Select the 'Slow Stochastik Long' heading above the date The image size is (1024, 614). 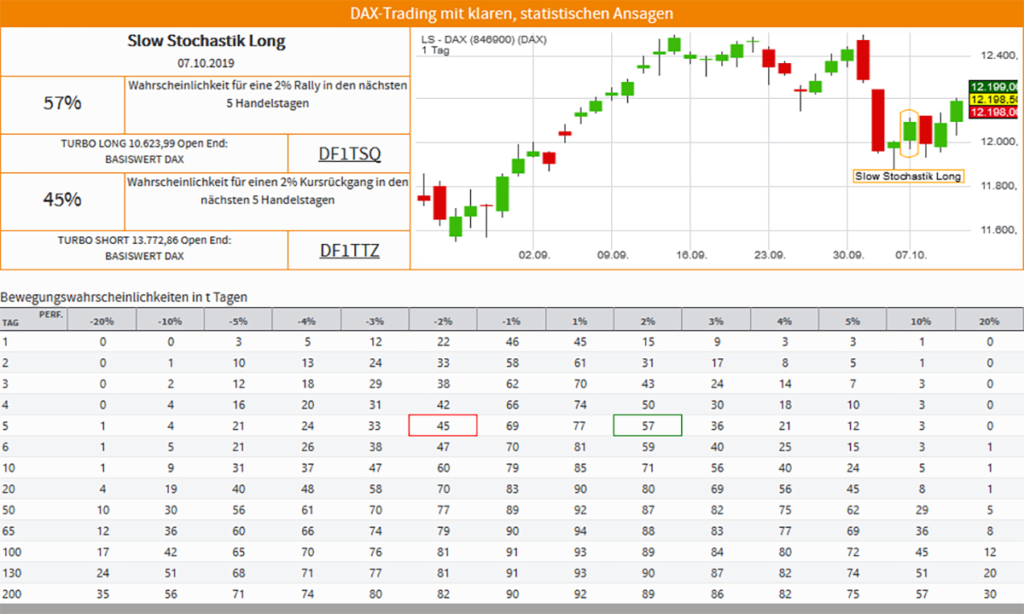(x=206, y=40)
